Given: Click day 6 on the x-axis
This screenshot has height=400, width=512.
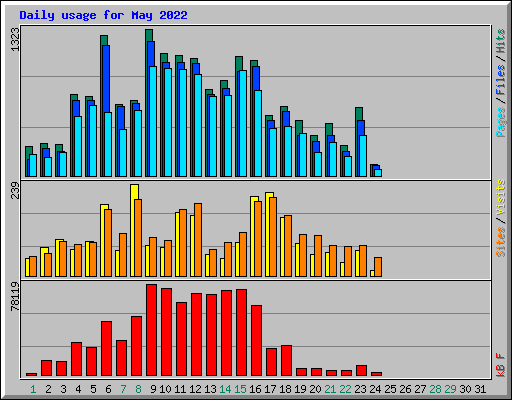Looking at the screenshot, I should pyautogui.click(x=108, y=389).
